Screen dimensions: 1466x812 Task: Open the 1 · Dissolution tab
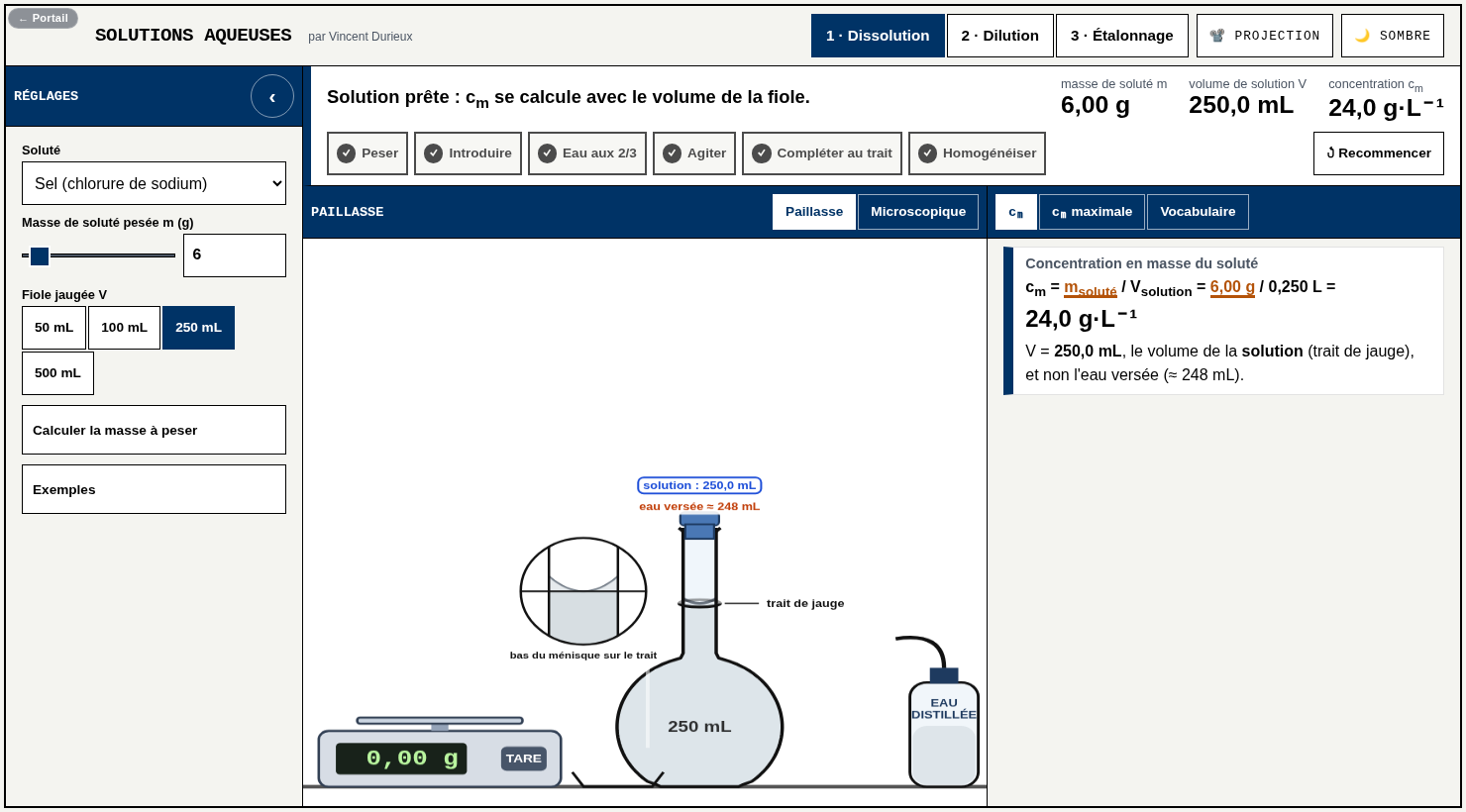click(x=878, y=36)
